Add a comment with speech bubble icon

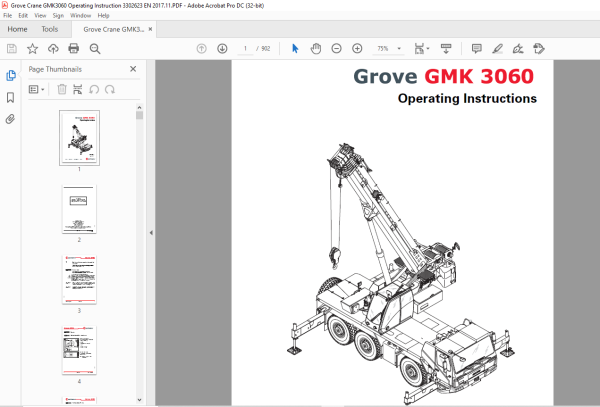click(x=476, y=49)
